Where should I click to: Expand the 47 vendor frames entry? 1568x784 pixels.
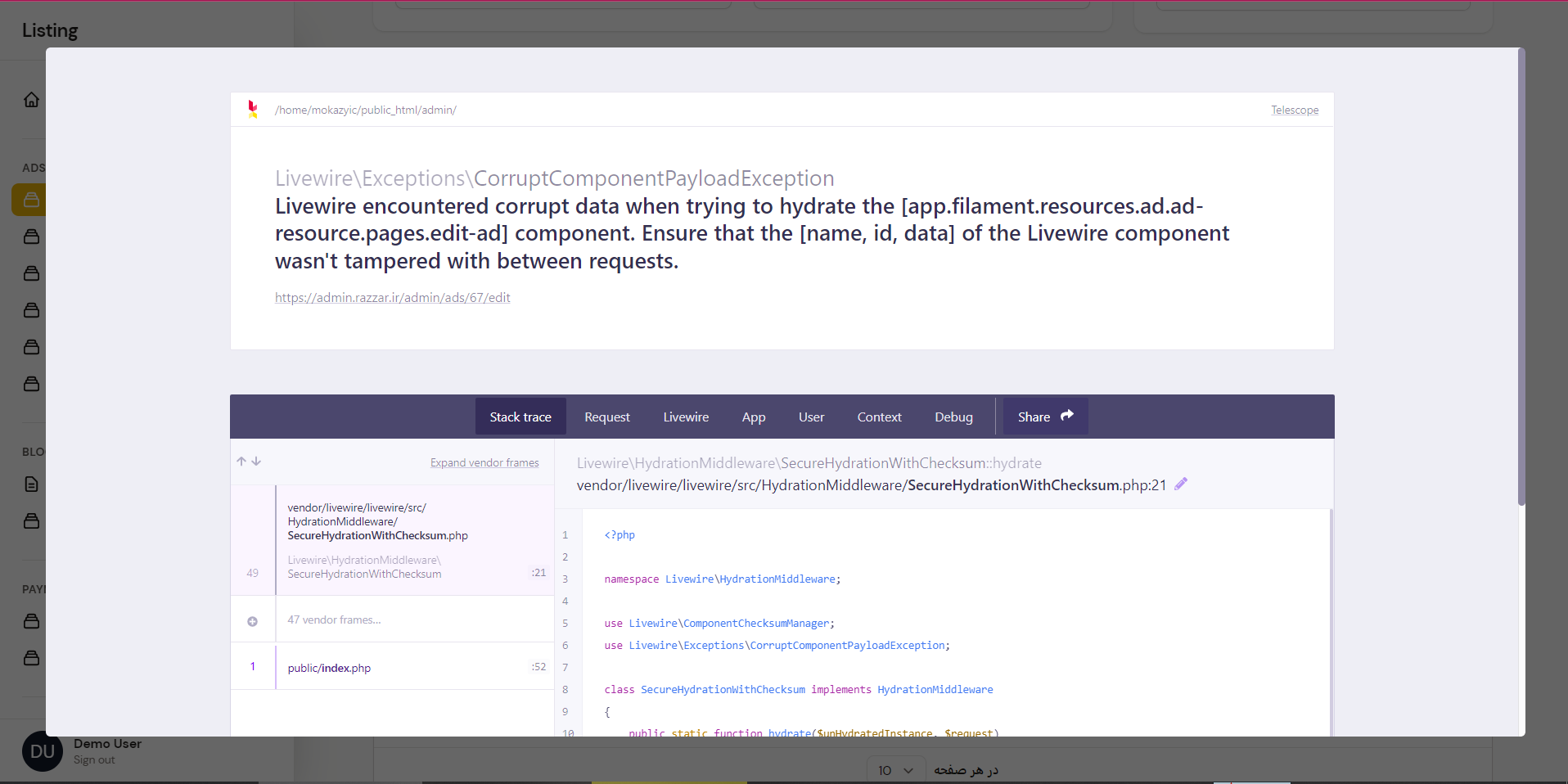coord(252,620)
